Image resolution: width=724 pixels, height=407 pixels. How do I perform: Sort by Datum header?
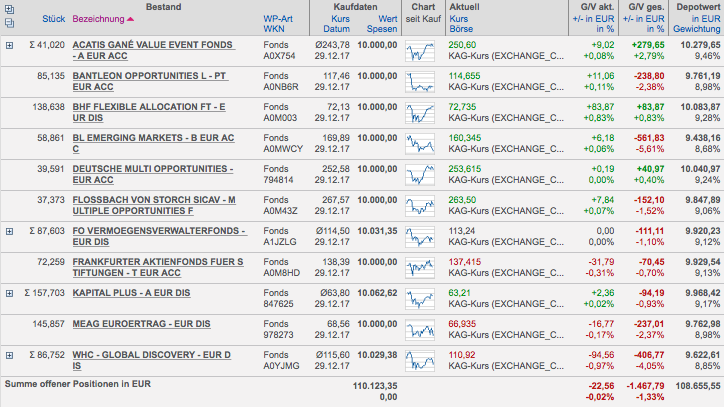337,29
